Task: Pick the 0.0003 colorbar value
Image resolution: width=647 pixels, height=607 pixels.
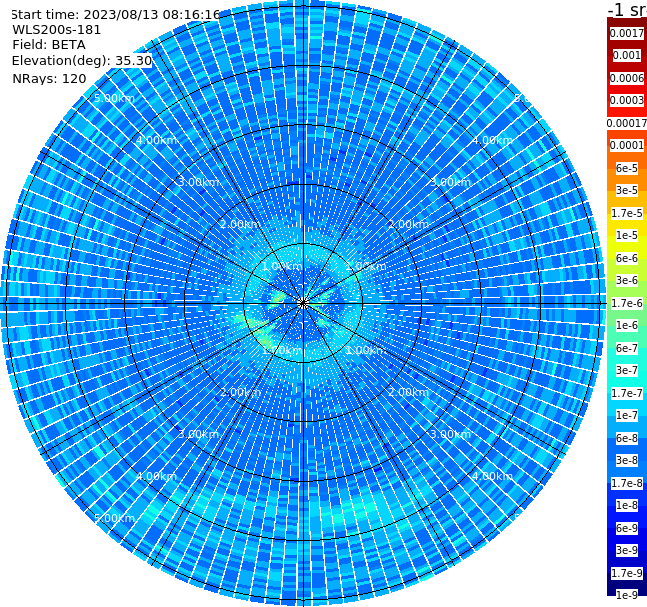Action: coord(627,100)
